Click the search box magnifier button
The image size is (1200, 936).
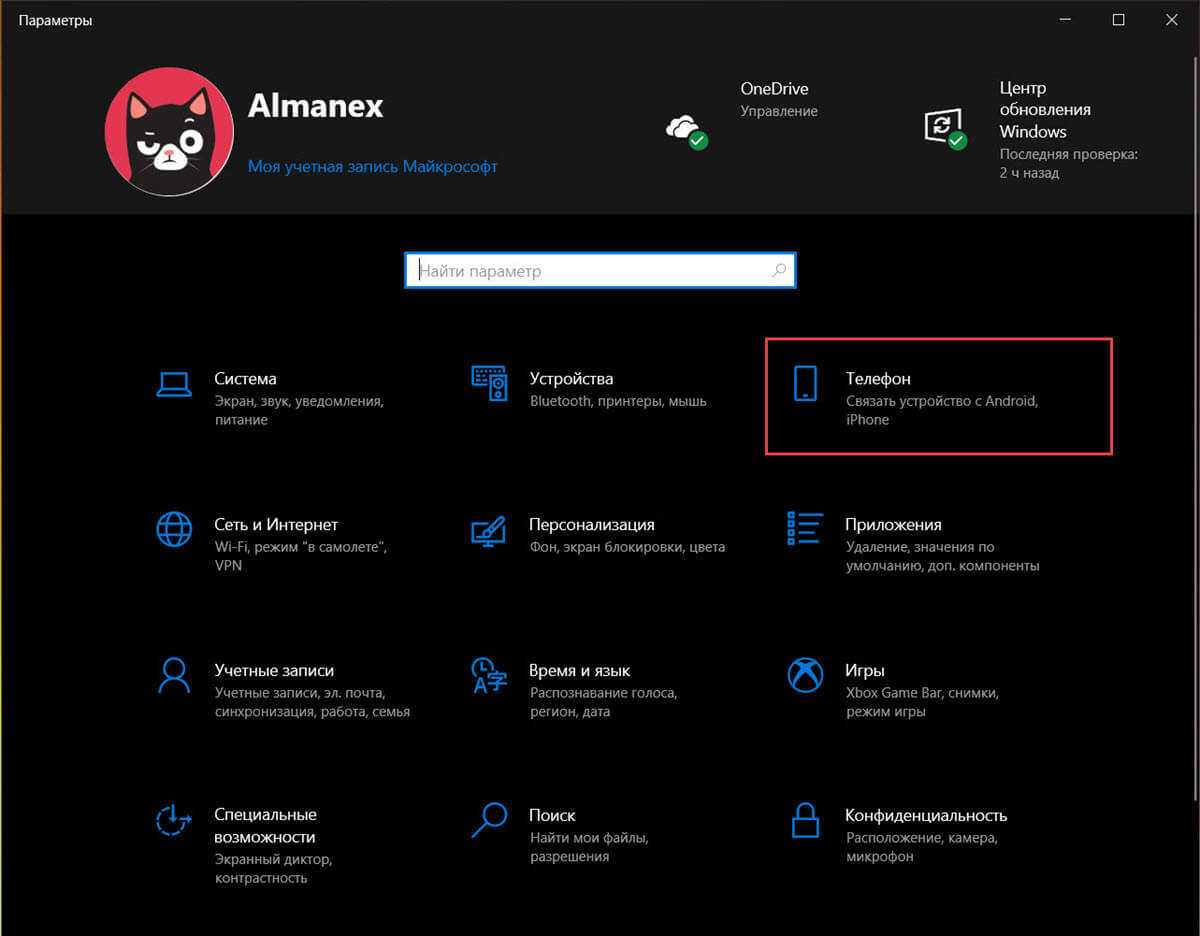pos(779,270)
